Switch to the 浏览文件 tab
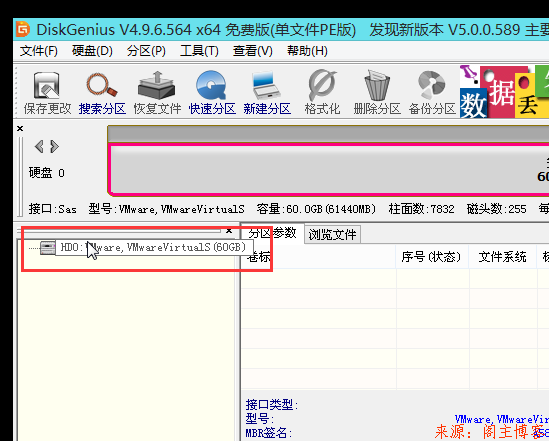 coord(332,234)
